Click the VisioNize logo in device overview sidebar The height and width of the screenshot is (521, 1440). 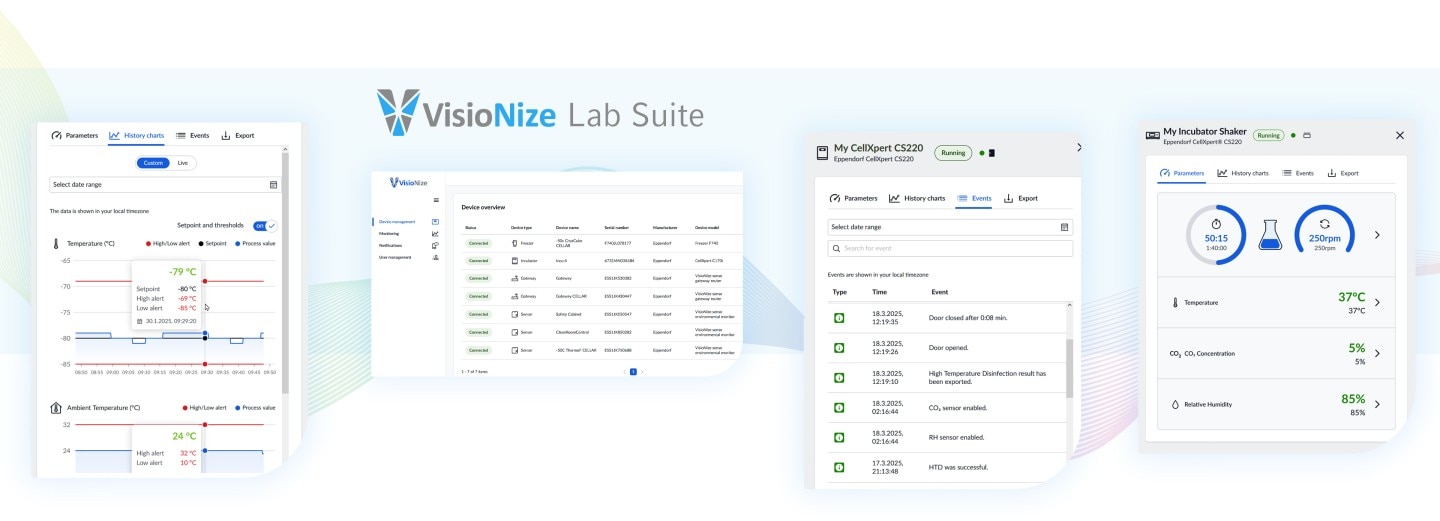408,182
